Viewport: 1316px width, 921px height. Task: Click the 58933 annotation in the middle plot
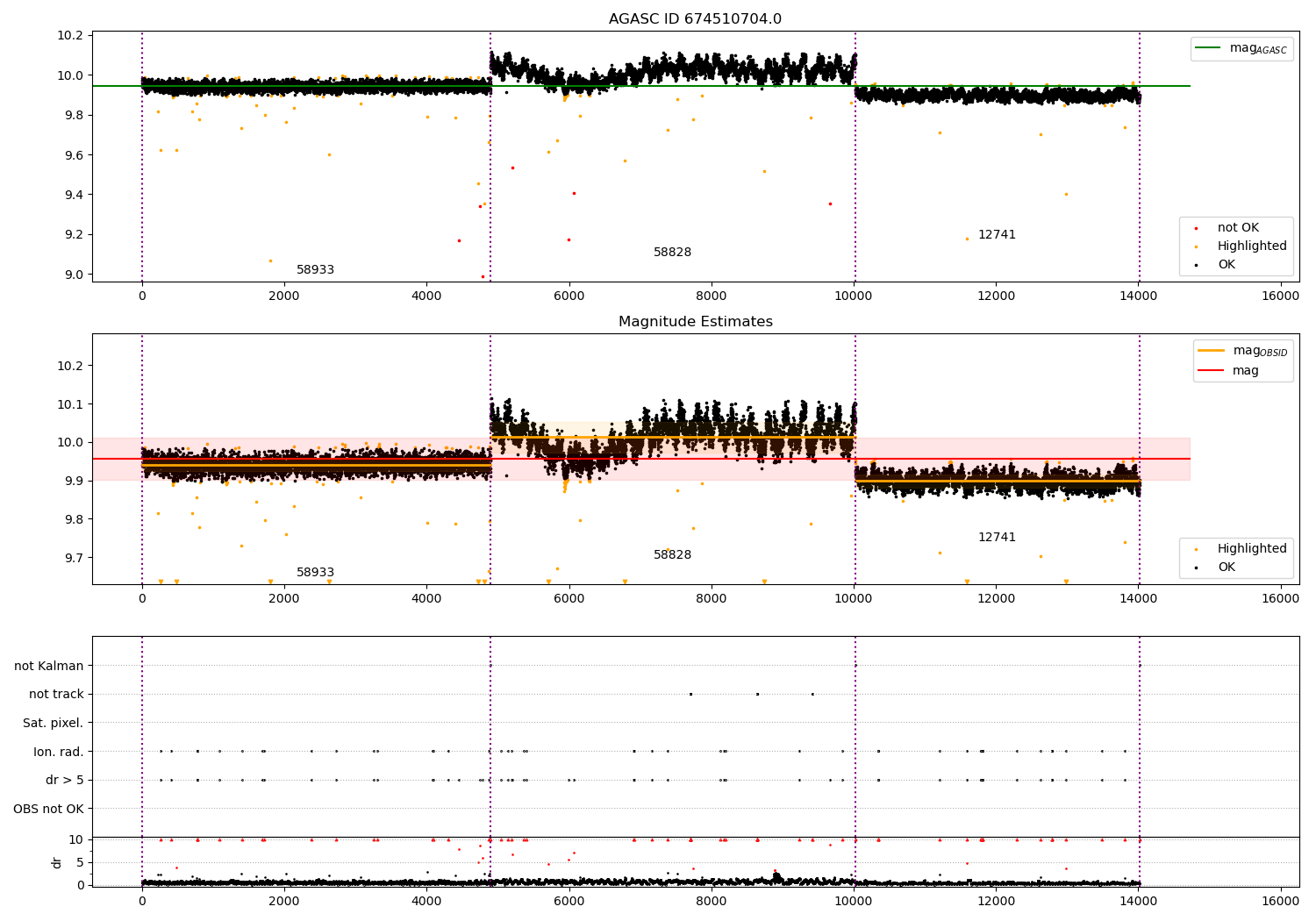point(315,573)
